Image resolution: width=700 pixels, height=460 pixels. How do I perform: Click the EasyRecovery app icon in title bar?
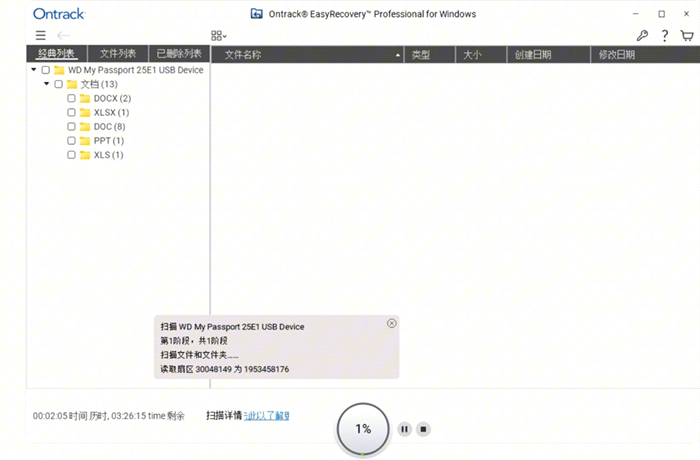point(256,14)
